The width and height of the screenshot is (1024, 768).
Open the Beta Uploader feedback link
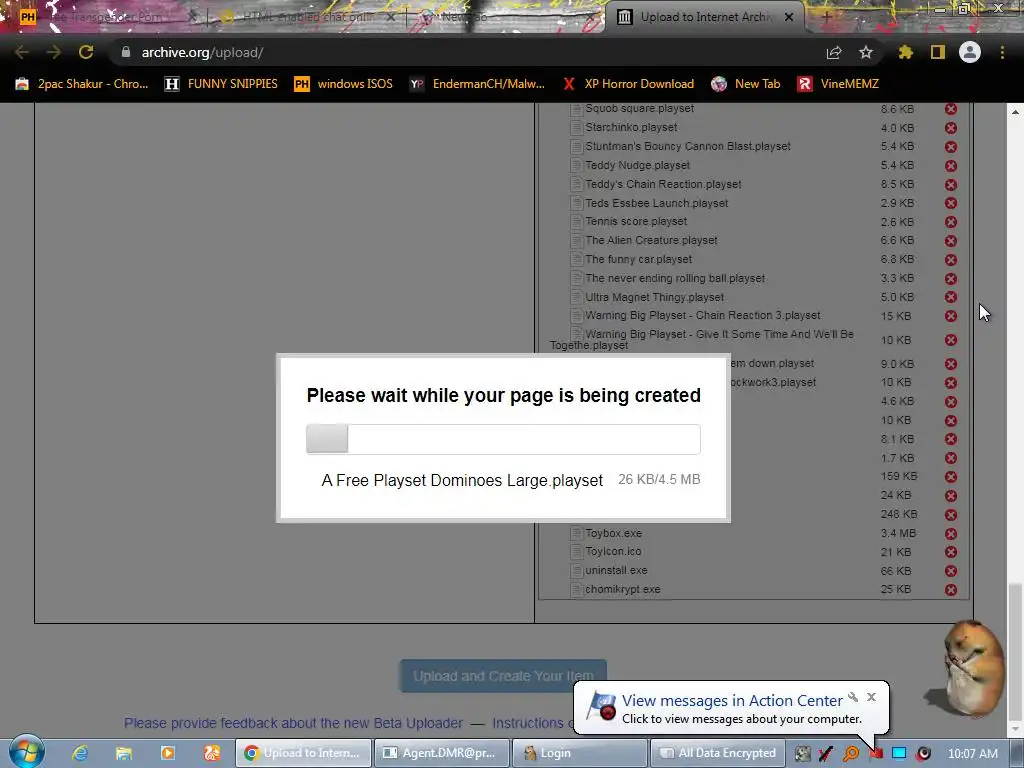coord(293,723)
